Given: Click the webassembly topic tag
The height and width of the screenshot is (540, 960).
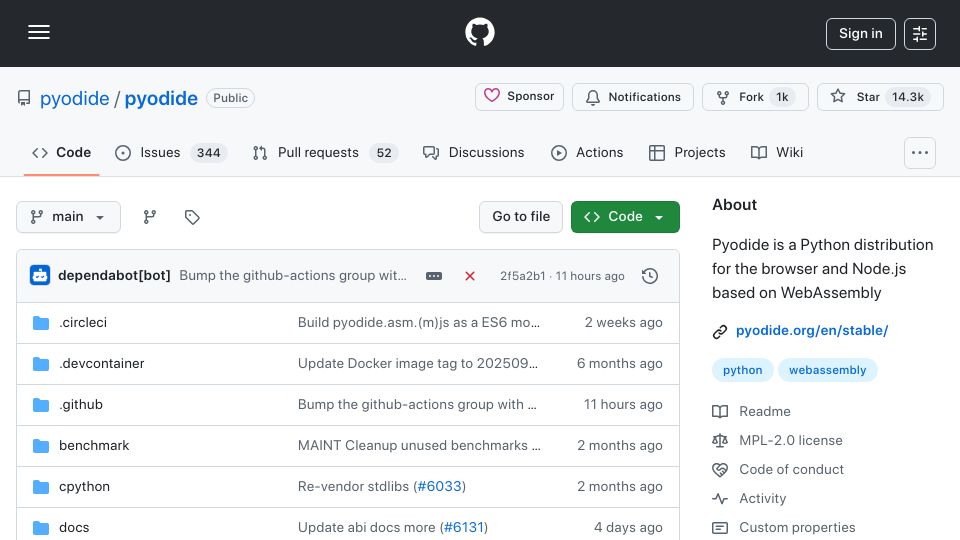Looking at the screenshot, I should 828,370.
